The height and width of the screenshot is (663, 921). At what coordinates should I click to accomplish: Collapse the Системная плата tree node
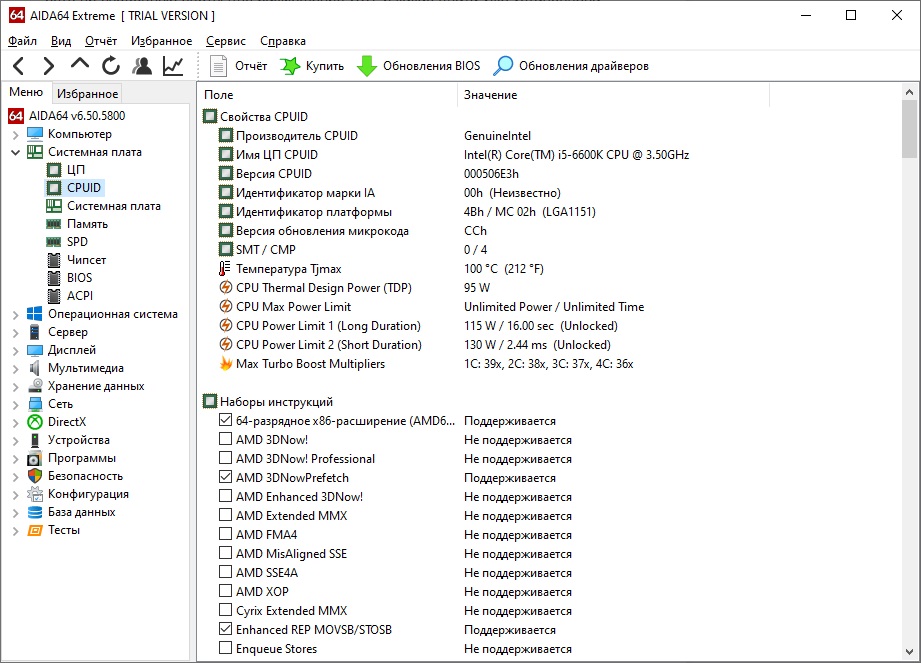coord(15,152)
